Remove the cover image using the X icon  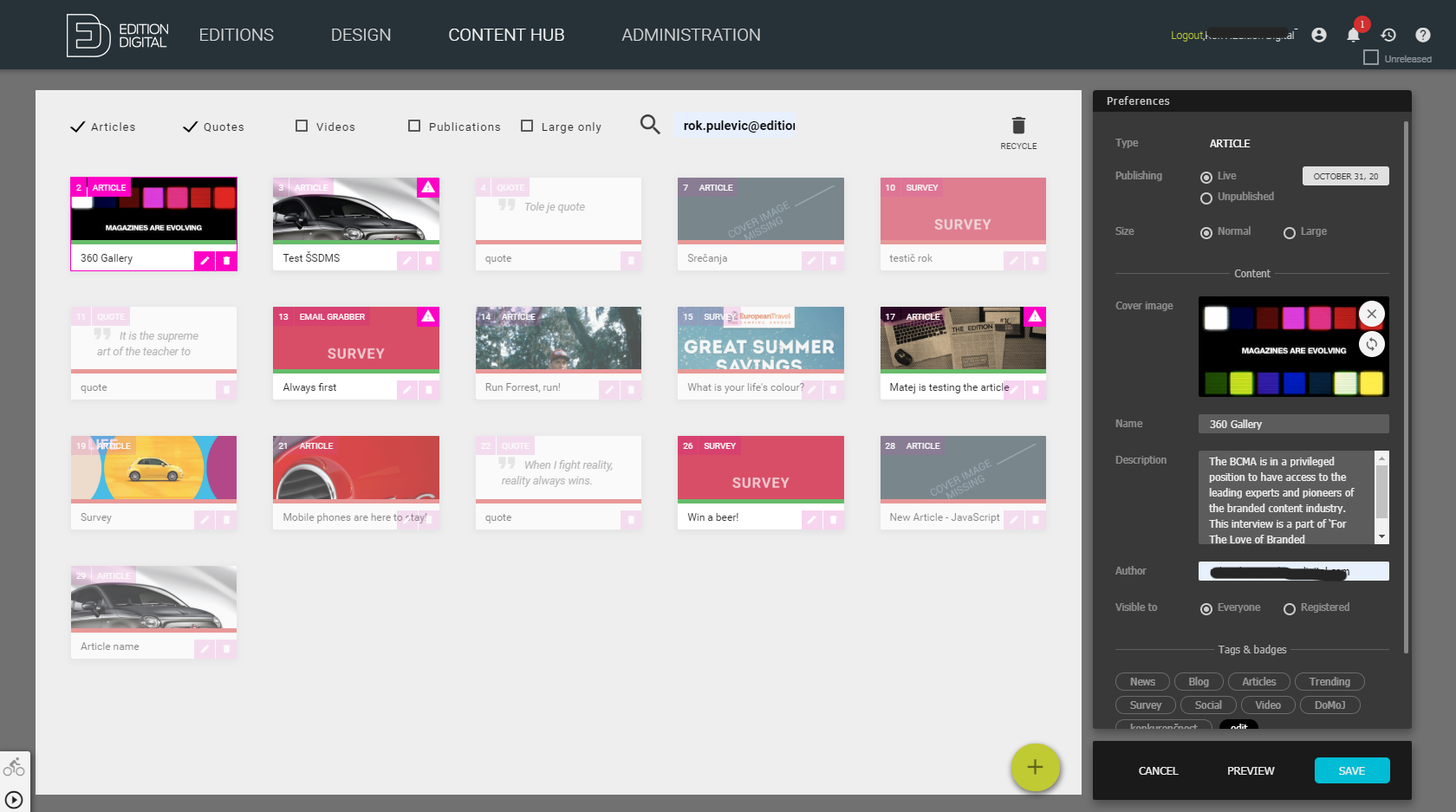(x=1371, y=314)
